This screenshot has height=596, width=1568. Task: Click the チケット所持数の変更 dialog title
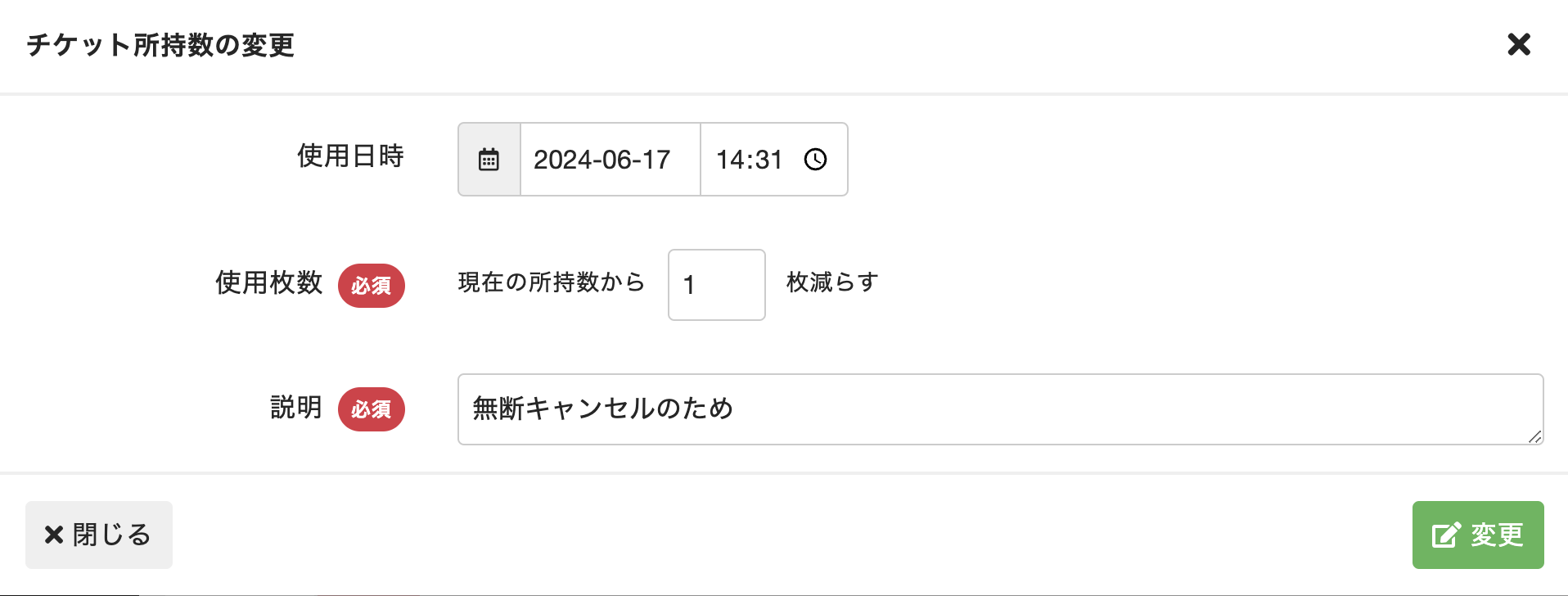click(160, 45)
